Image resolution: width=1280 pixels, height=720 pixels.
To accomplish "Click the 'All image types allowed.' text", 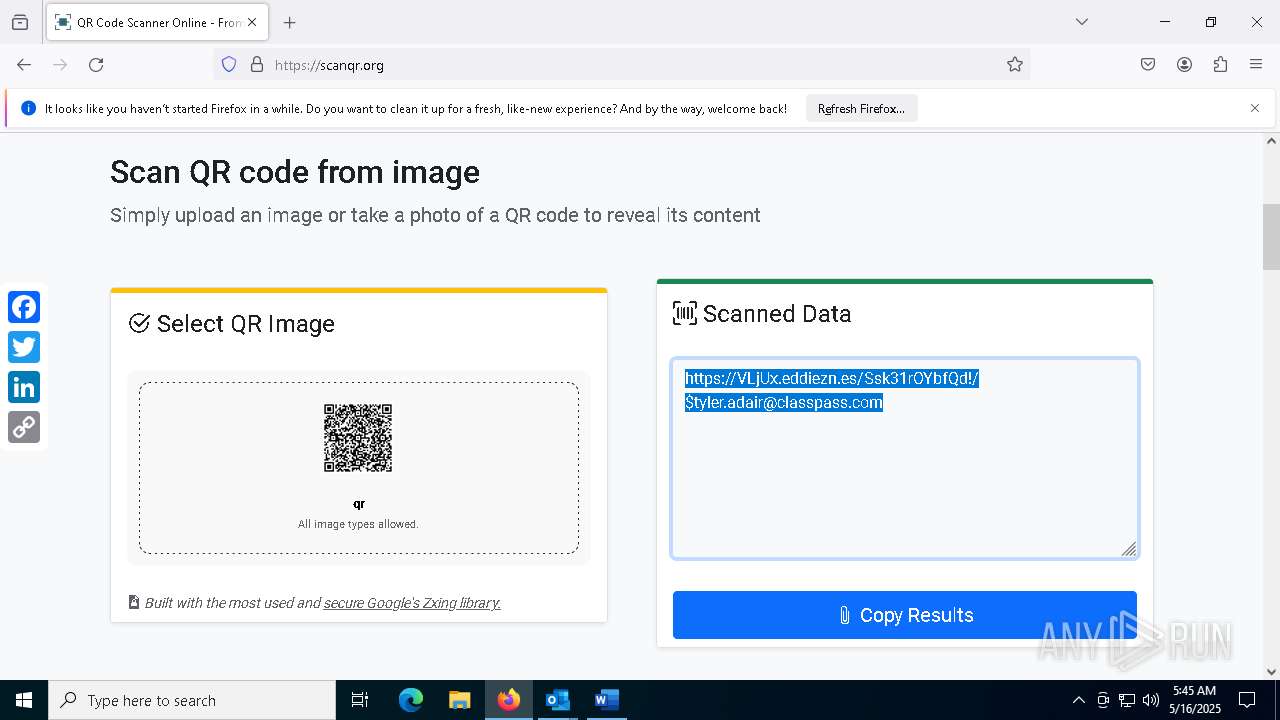I will click(358, 524).
